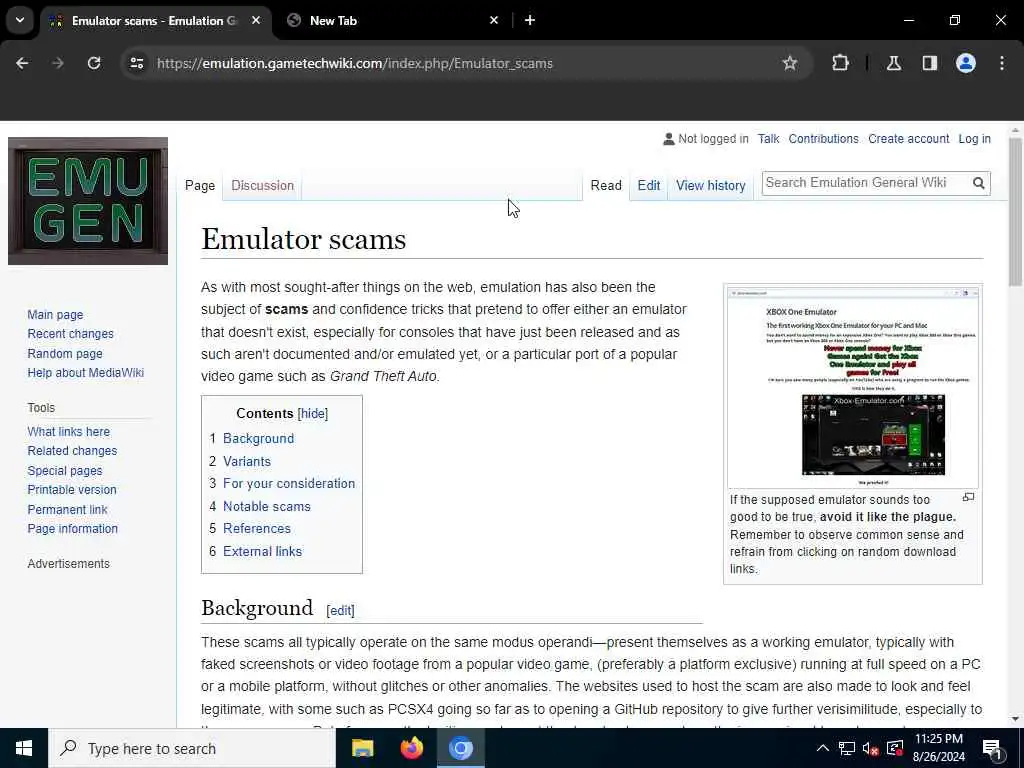Open Special pages link
Viewport: 1024px width, 768px height.
65,471
